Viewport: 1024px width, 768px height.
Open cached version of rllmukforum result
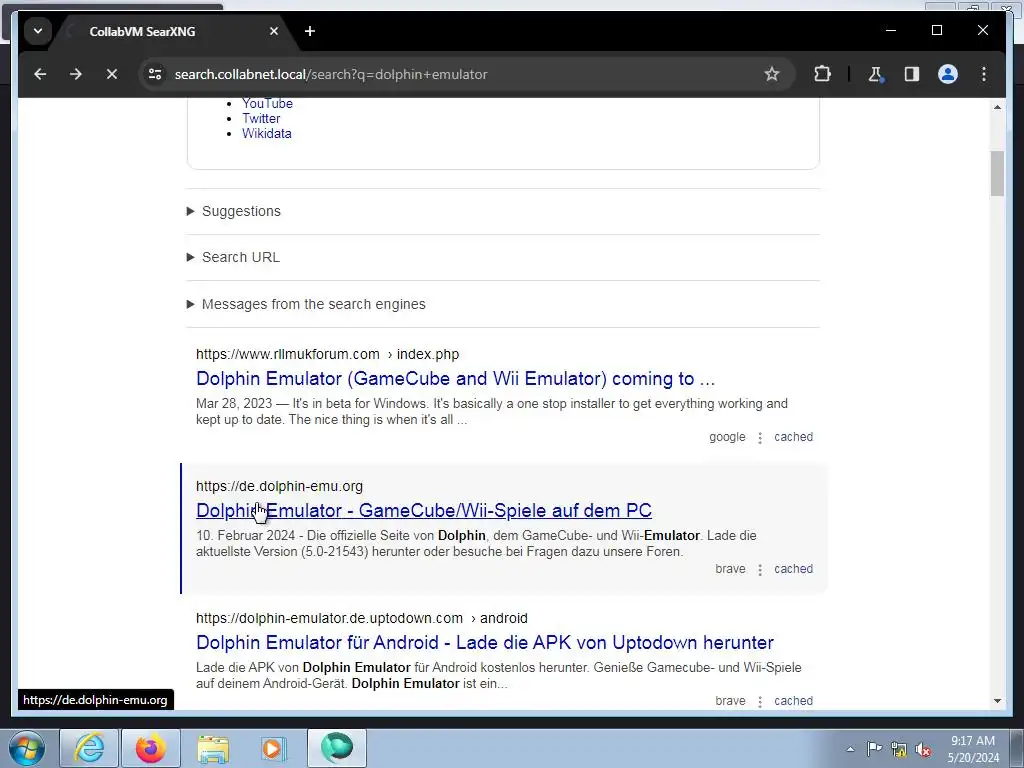tap(793, 437)
